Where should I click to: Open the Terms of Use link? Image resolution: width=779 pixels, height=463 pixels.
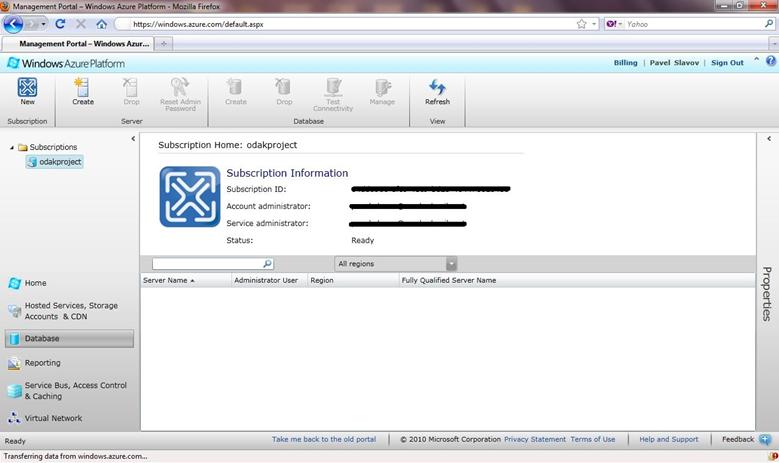(593, 439)
